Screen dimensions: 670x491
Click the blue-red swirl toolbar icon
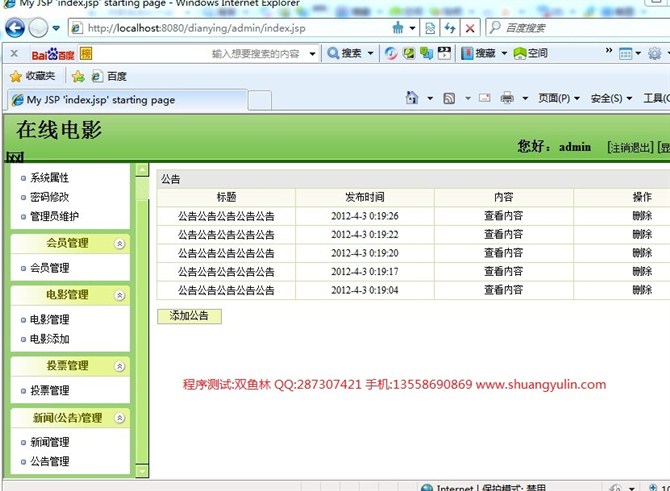click(x=391, y=53)
